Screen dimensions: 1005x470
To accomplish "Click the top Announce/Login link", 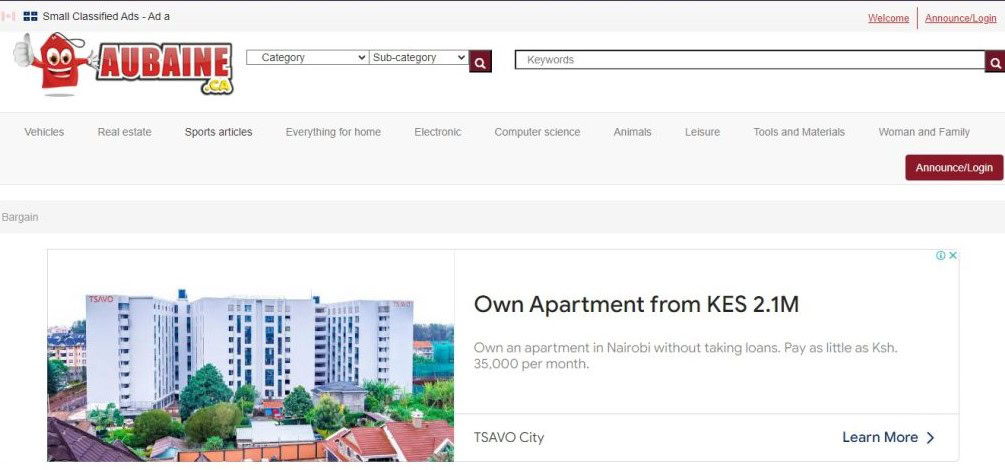I will (961, 18).
